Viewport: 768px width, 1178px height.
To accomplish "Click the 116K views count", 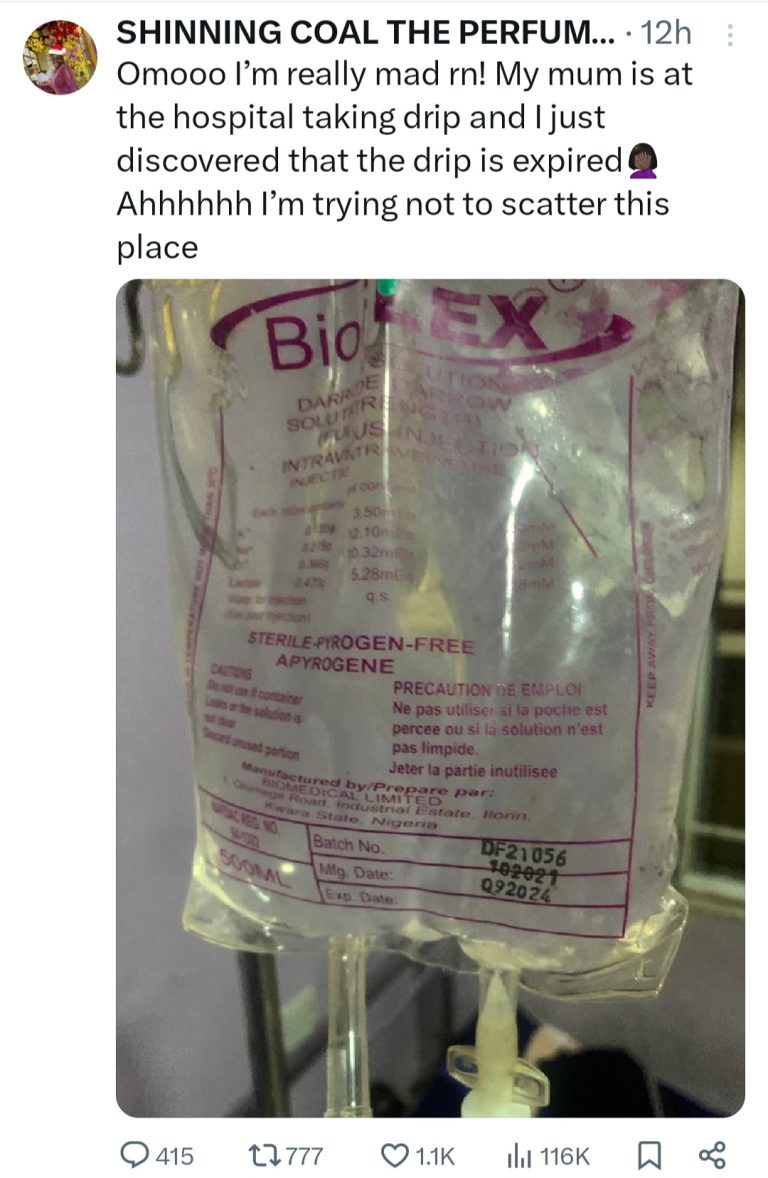I will point(564,1155).
